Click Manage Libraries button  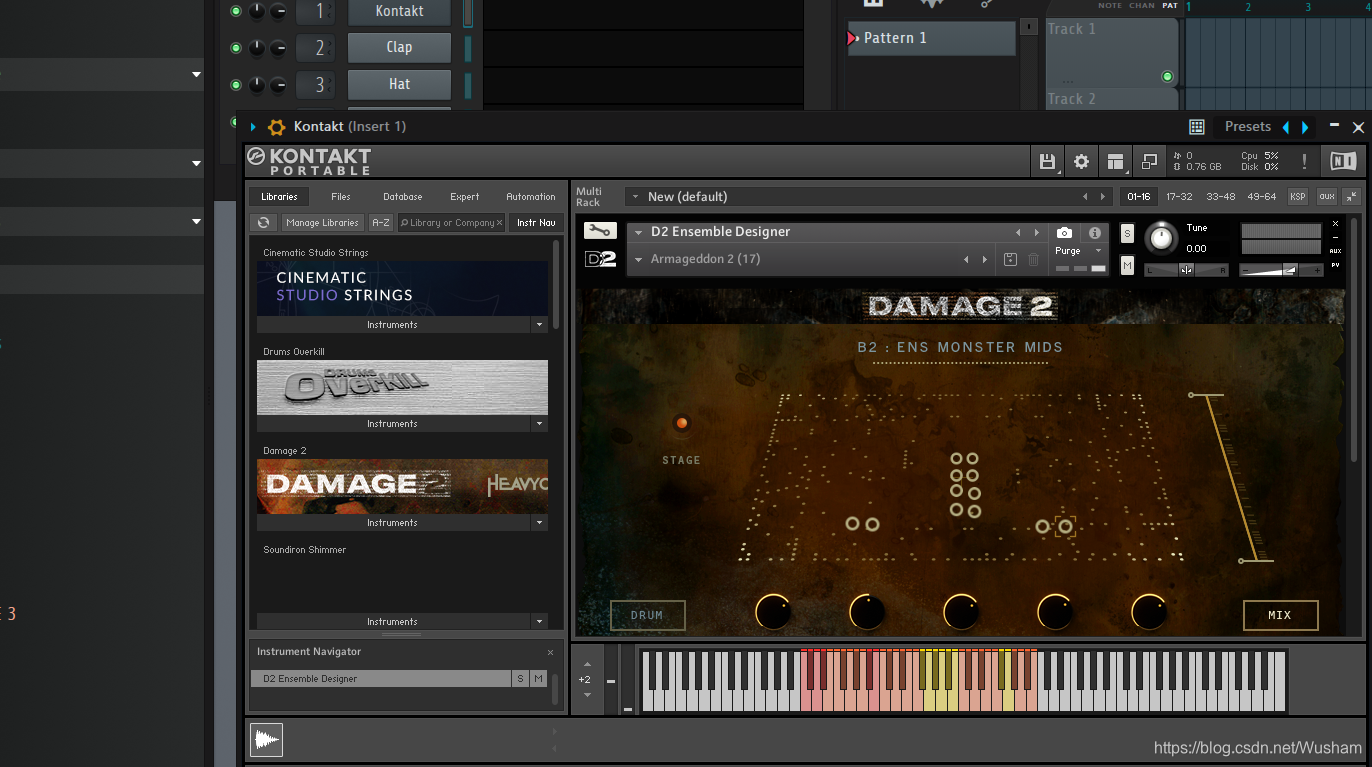point(322,223)
